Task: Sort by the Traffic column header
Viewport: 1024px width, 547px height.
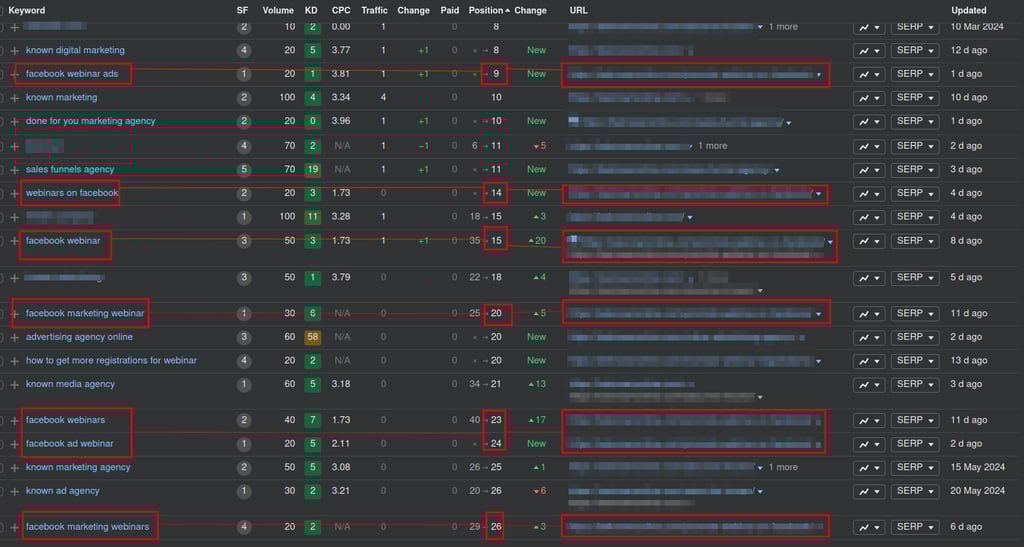Action: 374,10
